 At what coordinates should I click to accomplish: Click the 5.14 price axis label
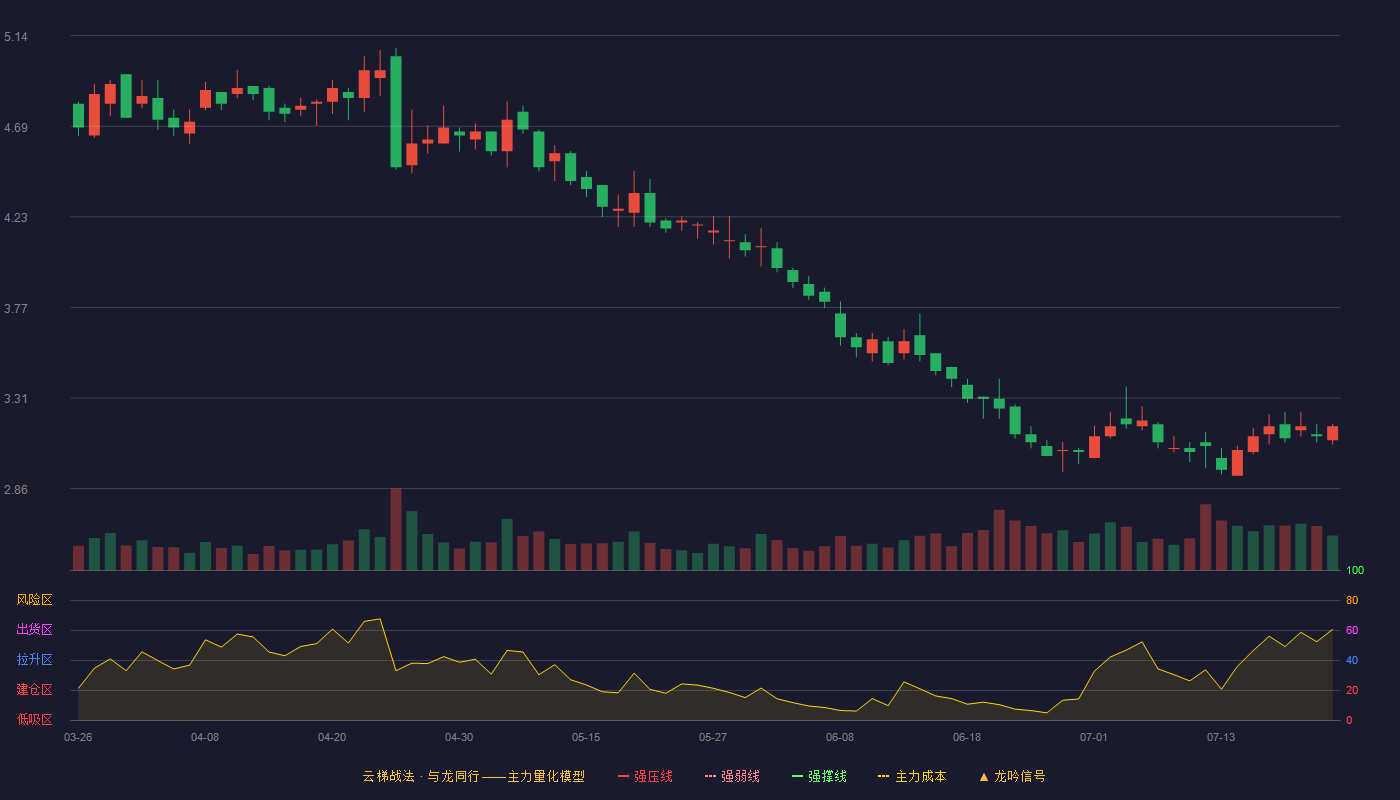tap(15, 37)
